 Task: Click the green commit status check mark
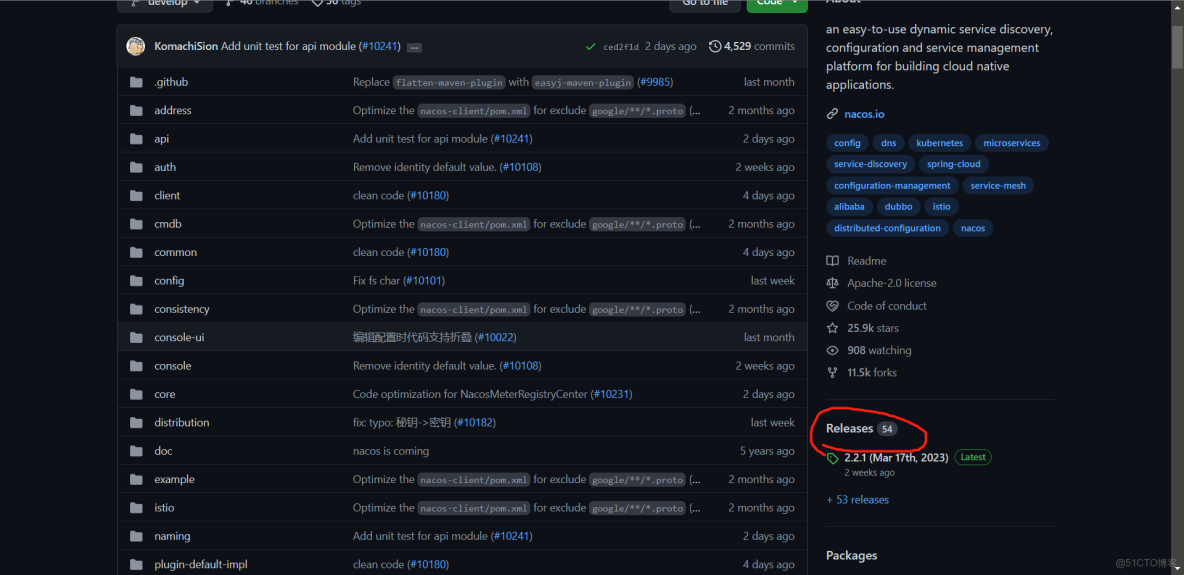590,47
